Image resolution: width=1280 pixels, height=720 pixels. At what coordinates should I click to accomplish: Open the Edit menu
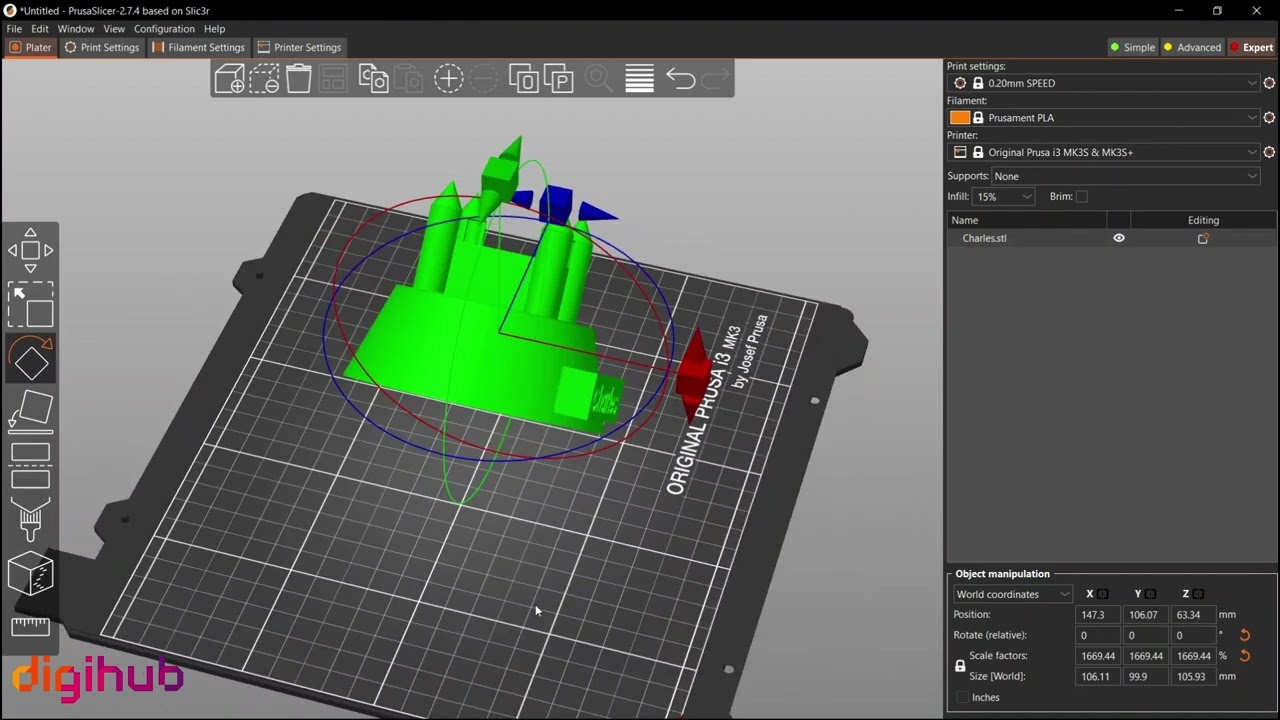click(40, 29)
